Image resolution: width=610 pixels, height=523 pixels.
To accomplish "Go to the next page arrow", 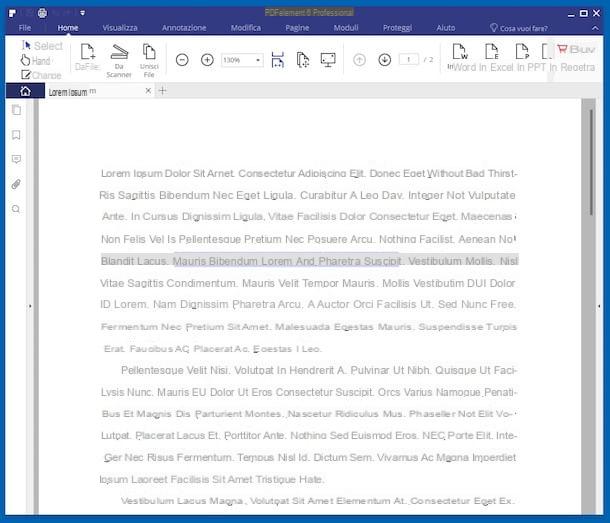I will pos(385,60).
